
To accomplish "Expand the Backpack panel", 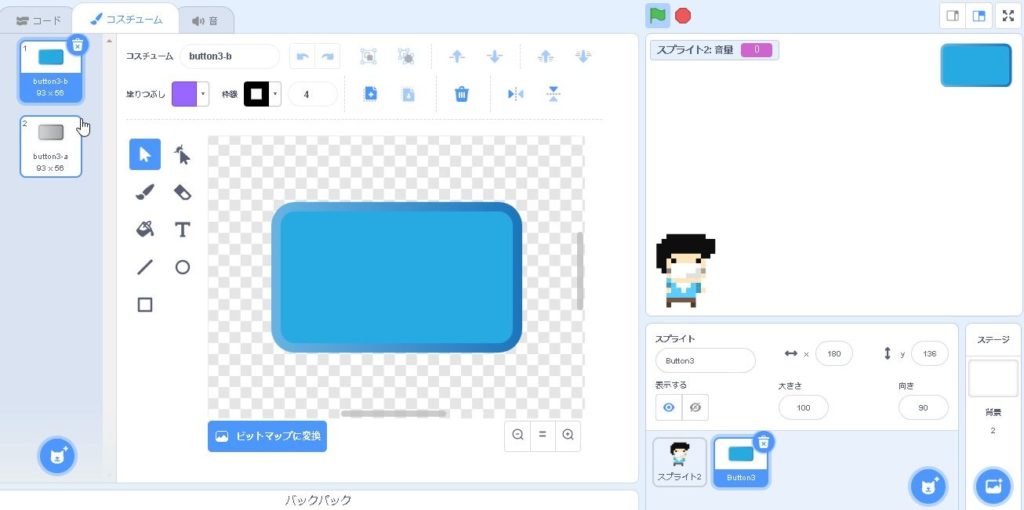I will coord(318,499).
